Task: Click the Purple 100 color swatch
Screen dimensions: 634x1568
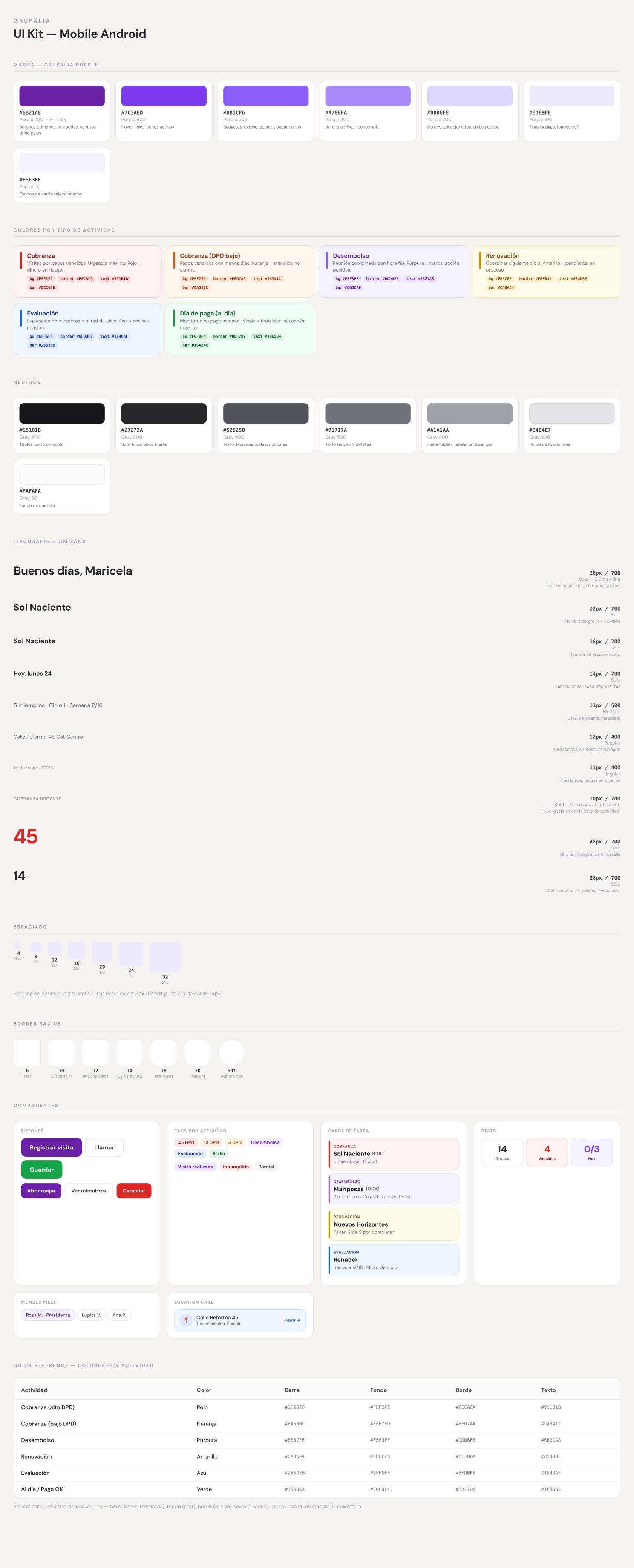Action: pos(572,96)
